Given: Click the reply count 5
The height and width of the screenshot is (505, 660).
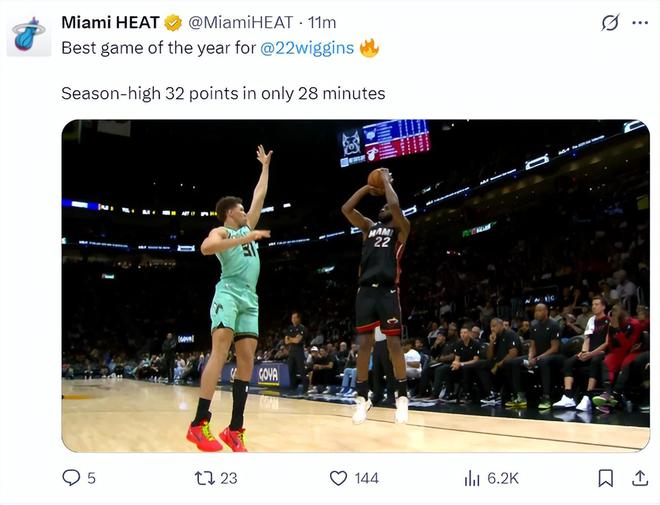Looking at the screenshot, I should click(91, 478).
